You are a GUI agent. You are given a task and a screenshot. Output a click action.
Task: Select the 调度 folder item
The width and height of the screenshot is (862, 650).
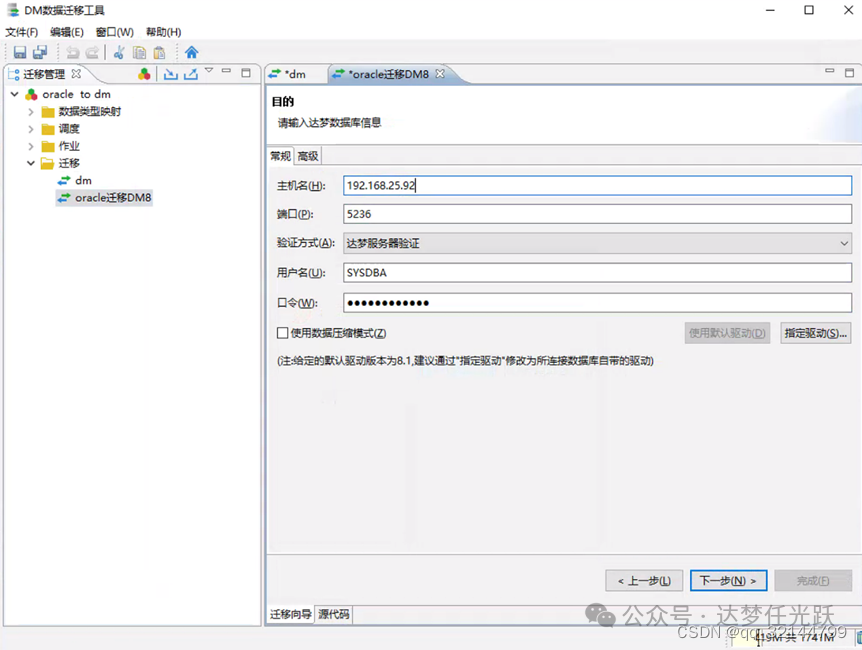(61, 129)
